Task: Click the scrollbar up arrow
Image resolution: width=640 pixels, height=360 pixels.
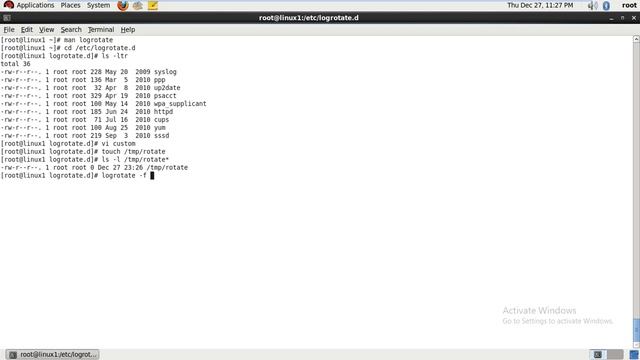Action: pyautogui.click(x=636, y=39)
